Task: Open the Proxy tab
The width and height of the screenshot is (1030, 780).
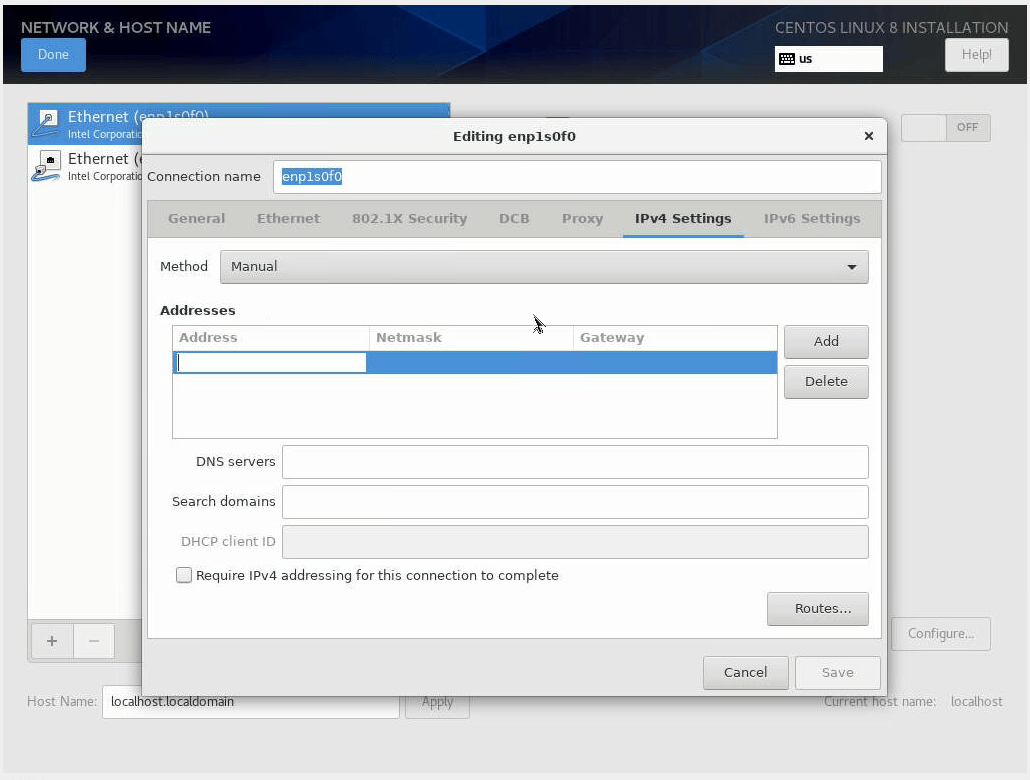Action: 582,219
